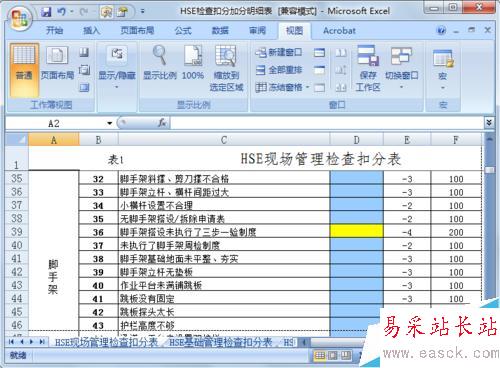Click the value 200 in column F
This screenshot has width=500, height=368.
pos(456,232)
